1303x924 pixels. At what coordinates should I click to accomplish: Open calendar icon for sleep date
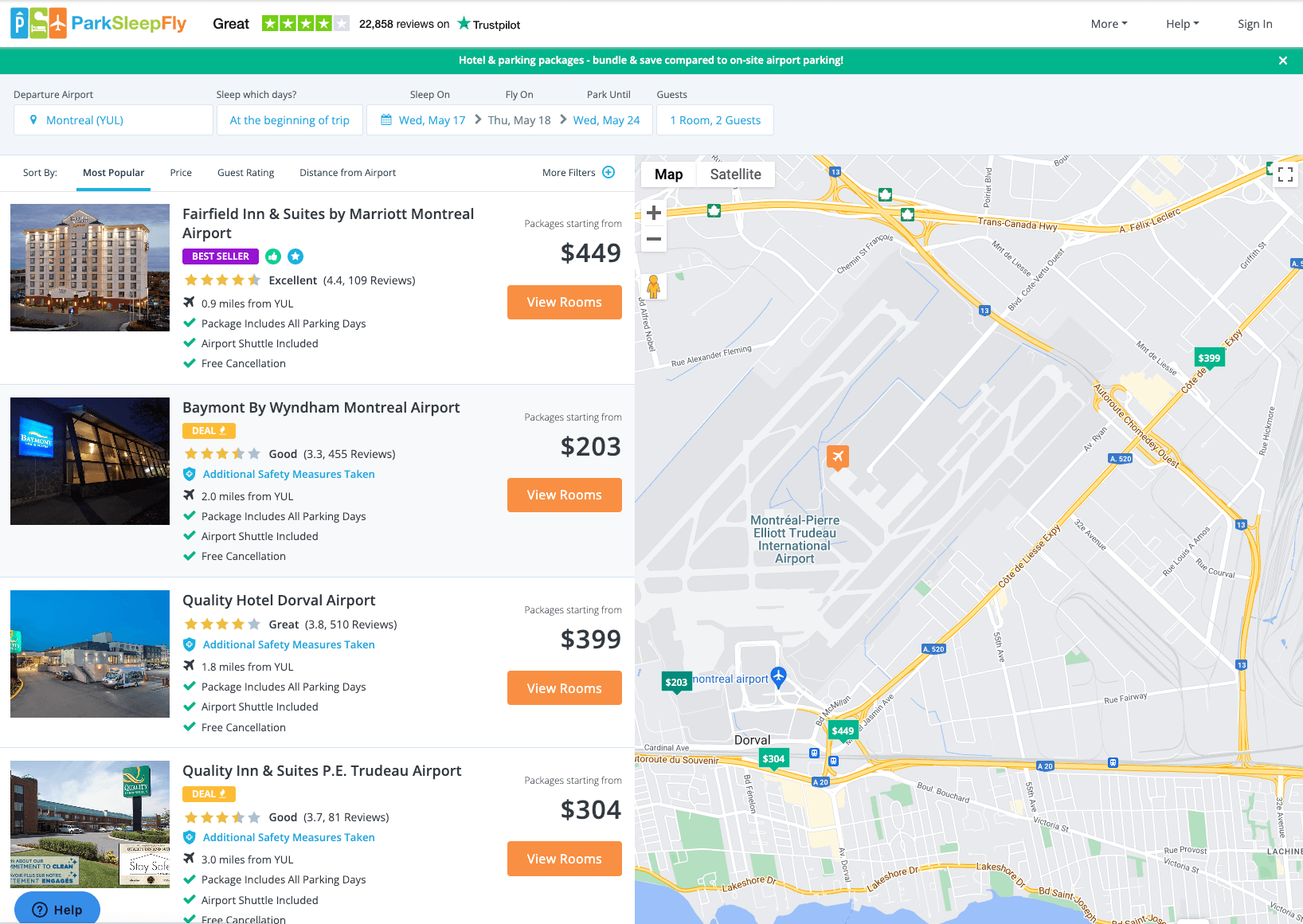386,120
